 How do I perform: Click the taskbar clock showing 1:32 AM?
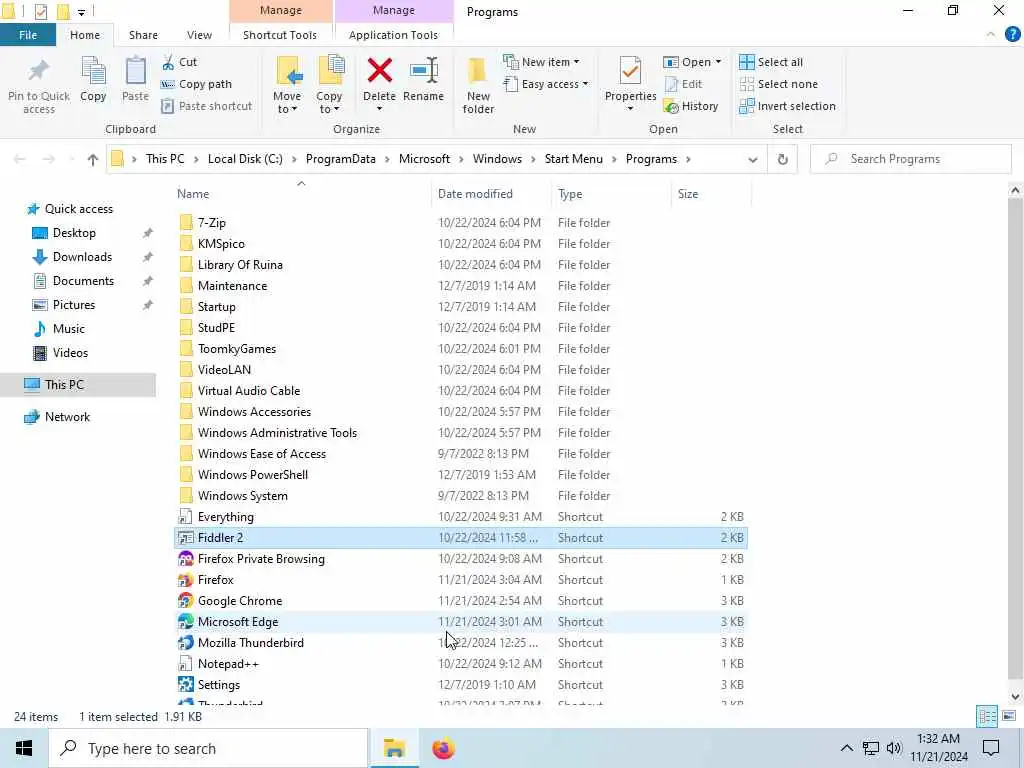[x=938, y=748]
